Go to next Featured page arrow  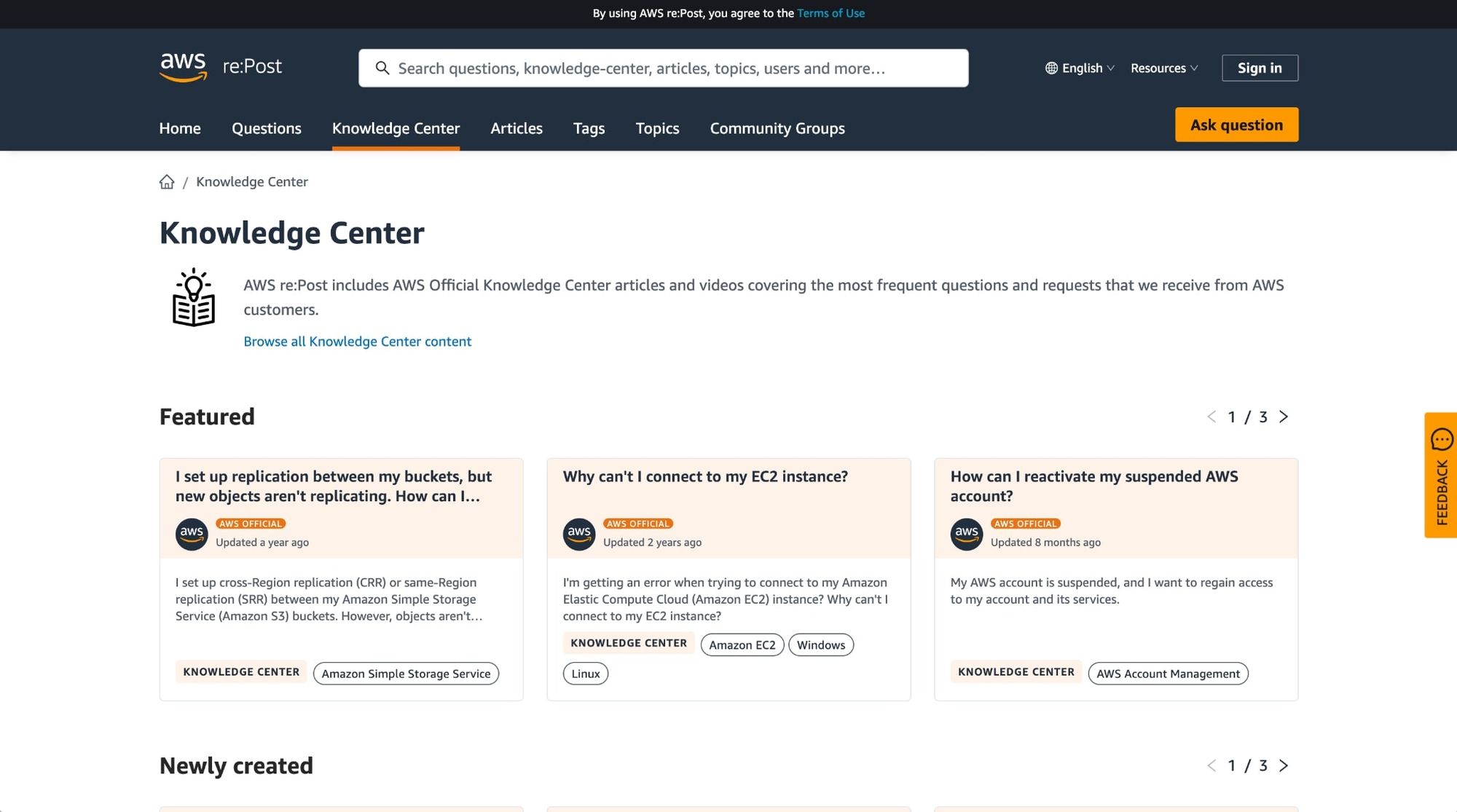click(x=1284, y=417)
